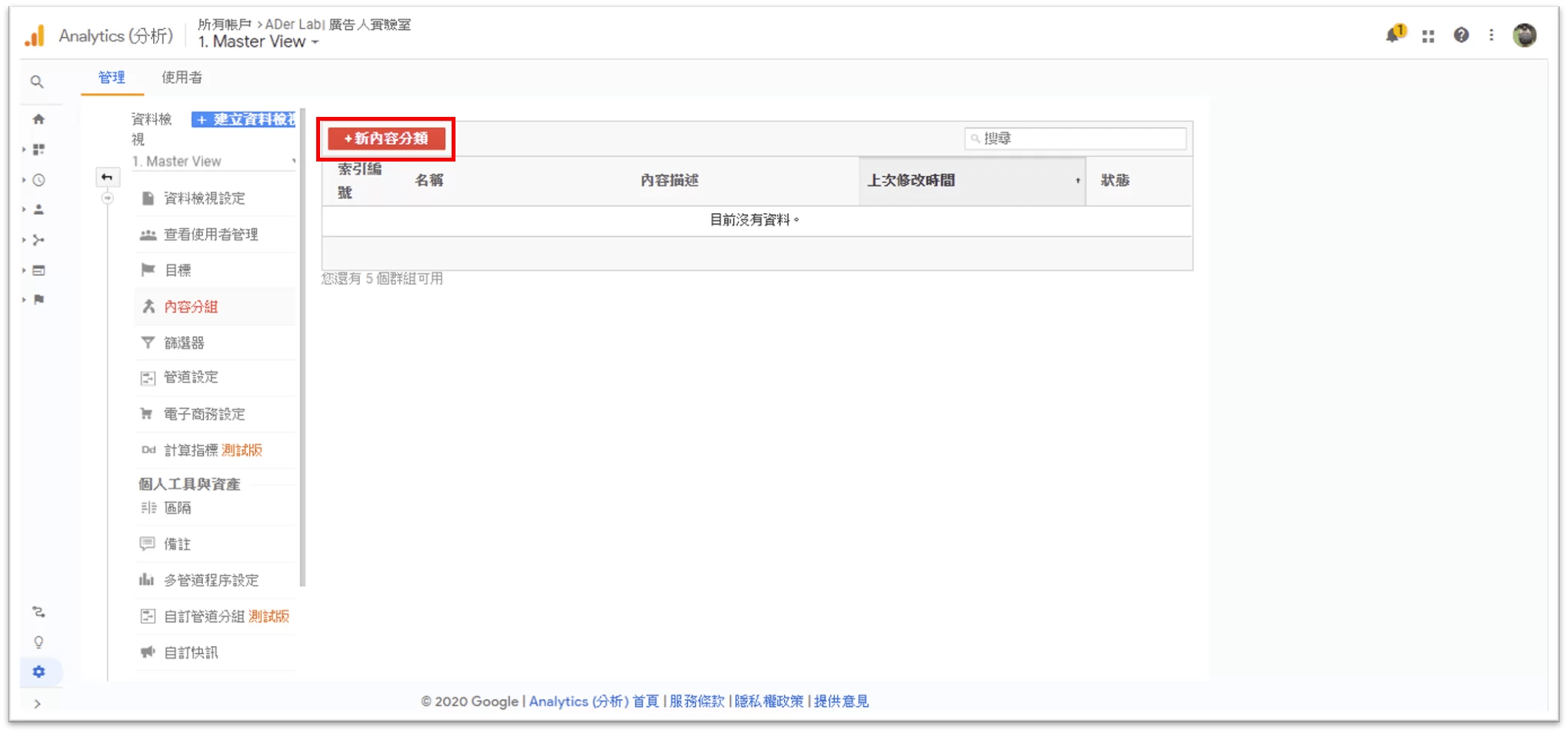Open Discover lightbulb icon
The width and height of the screenshot is (1568, 733).
(38, 642)
